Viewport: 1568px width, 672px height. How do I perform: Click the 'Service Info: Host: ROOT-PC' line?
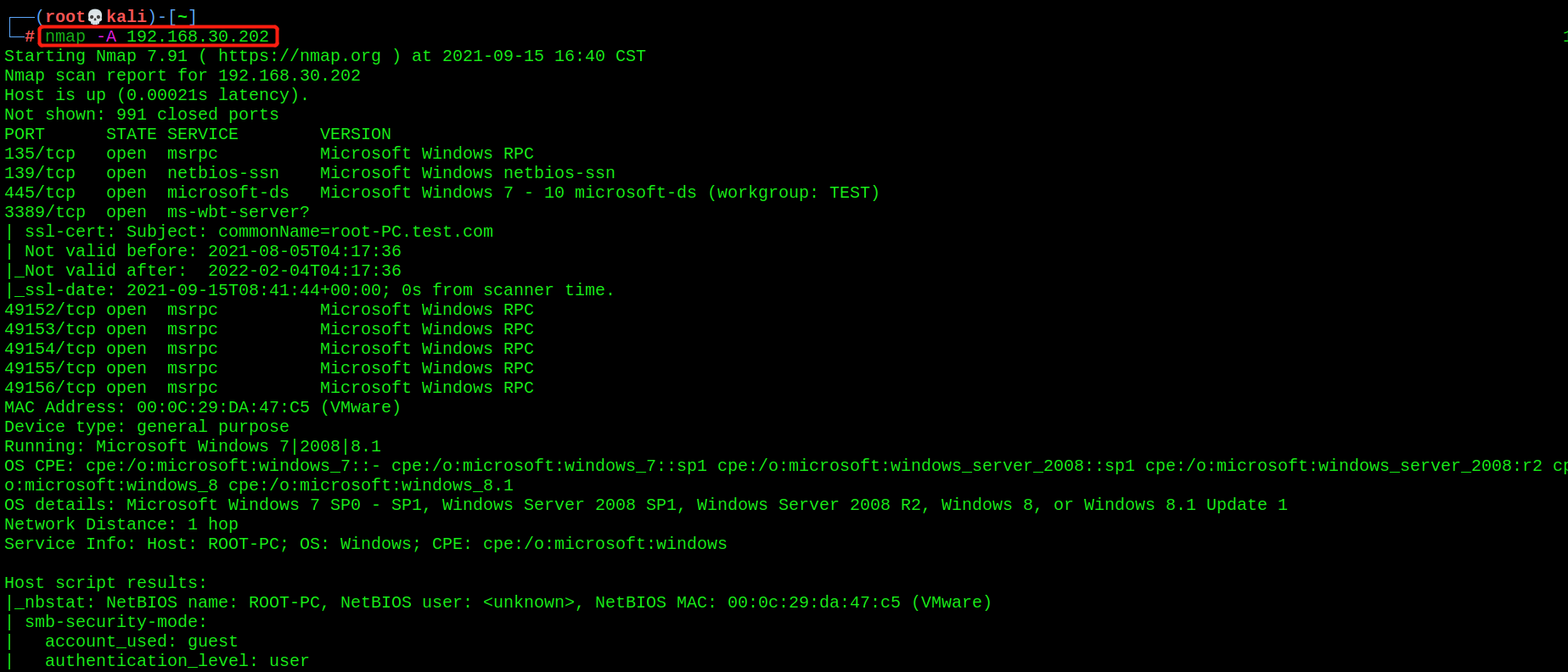[366, 544]
